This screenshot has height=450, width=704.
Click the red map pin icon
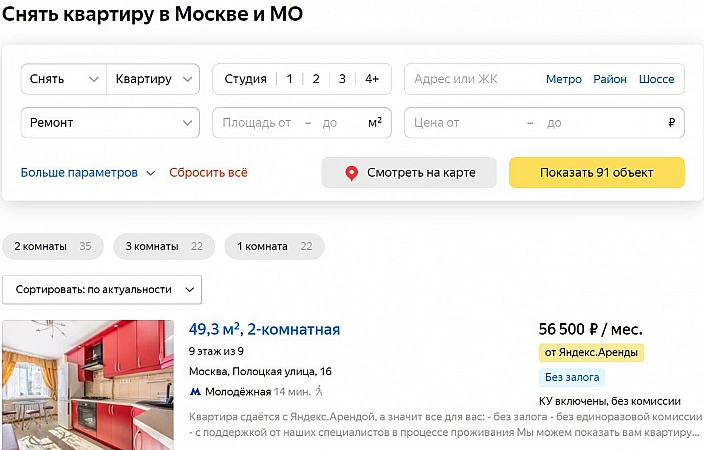point(351,173)
